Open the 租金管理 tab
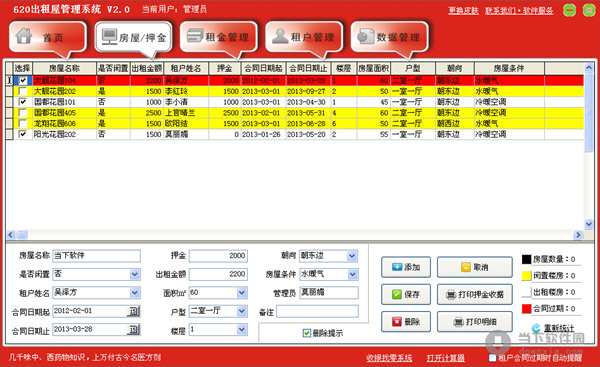 219,37
